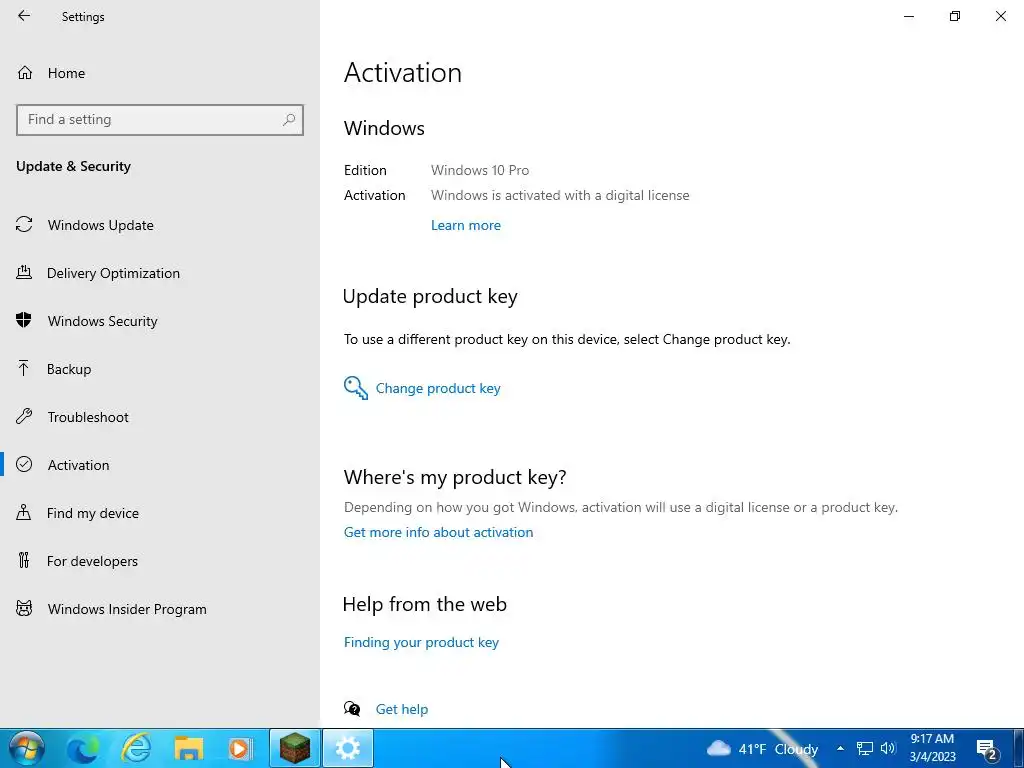Open the 41°F Cloudy weather widget
This screenshot has width=1024, height=768.
click(762, 749)
